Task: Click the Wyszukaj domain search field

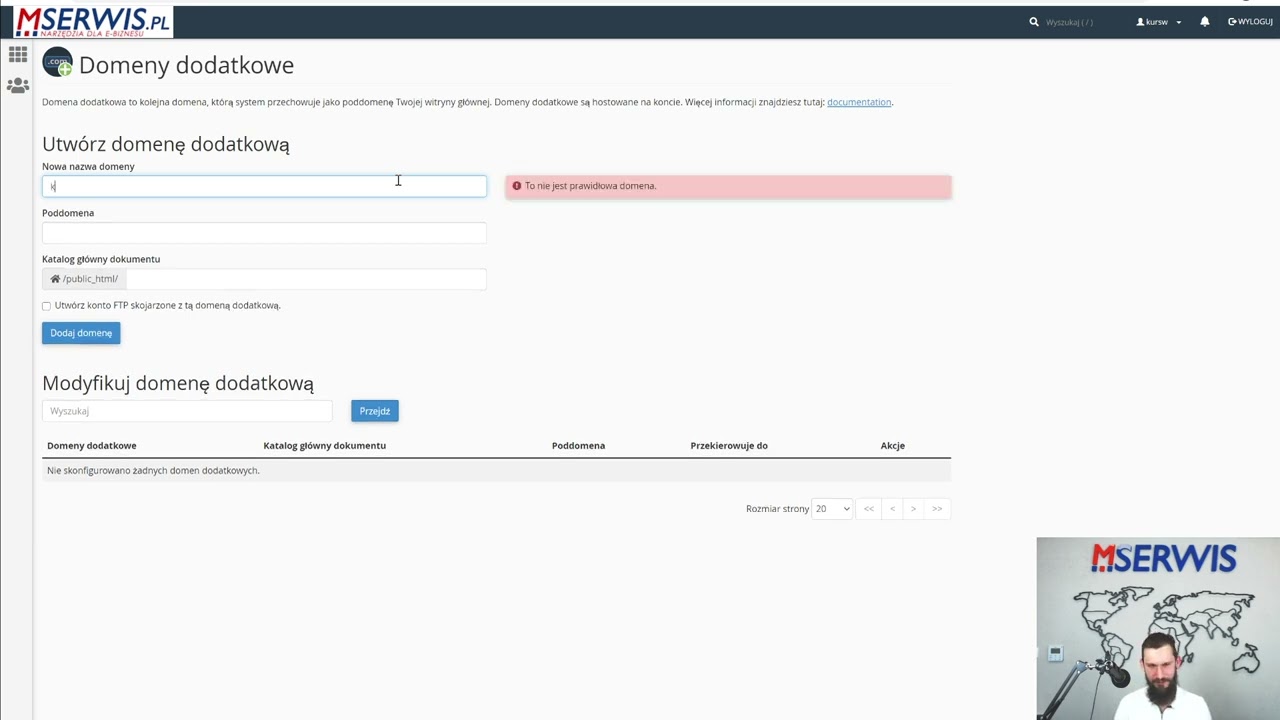Action: click(x=187, y=411)
